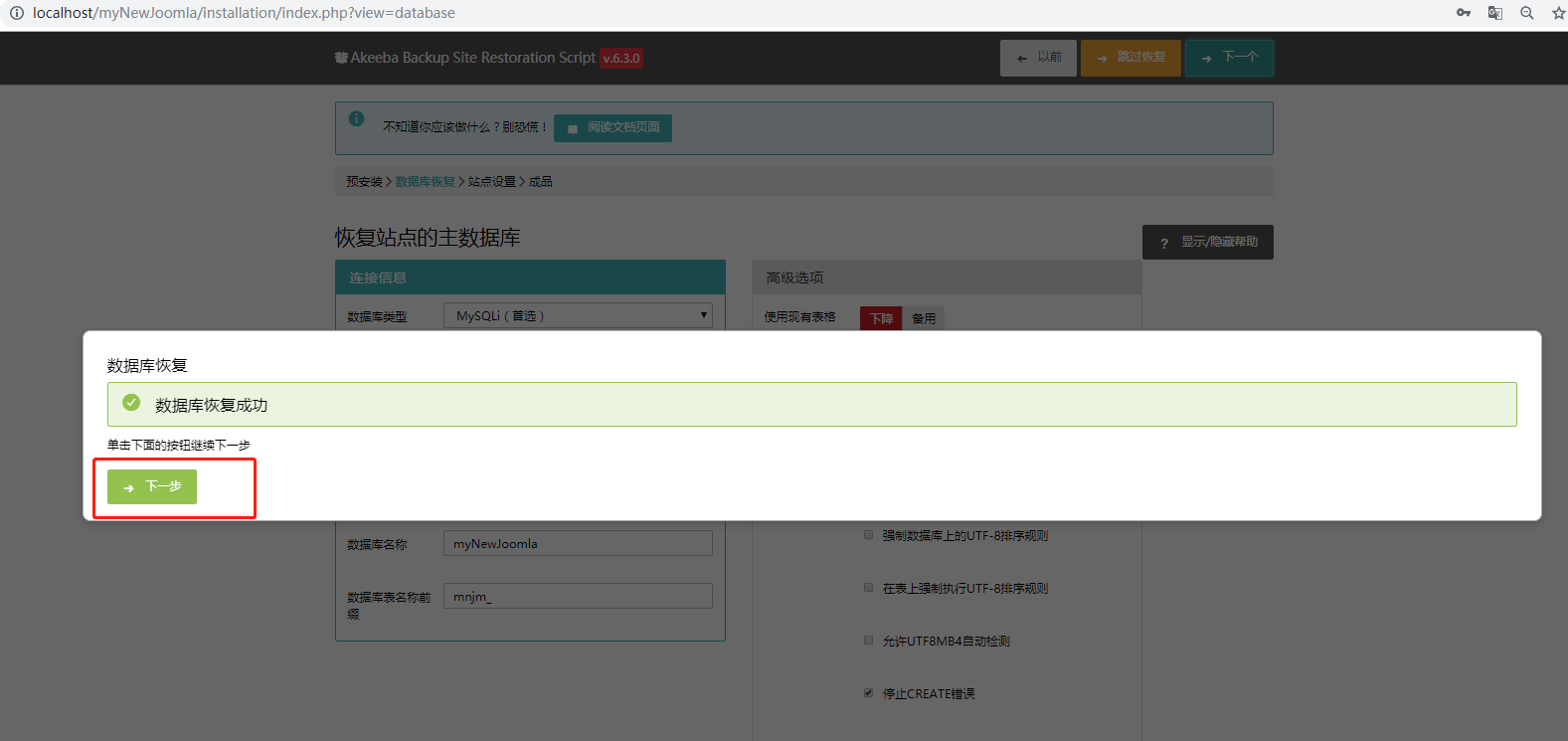Go back with the 以前 button

1038,58
